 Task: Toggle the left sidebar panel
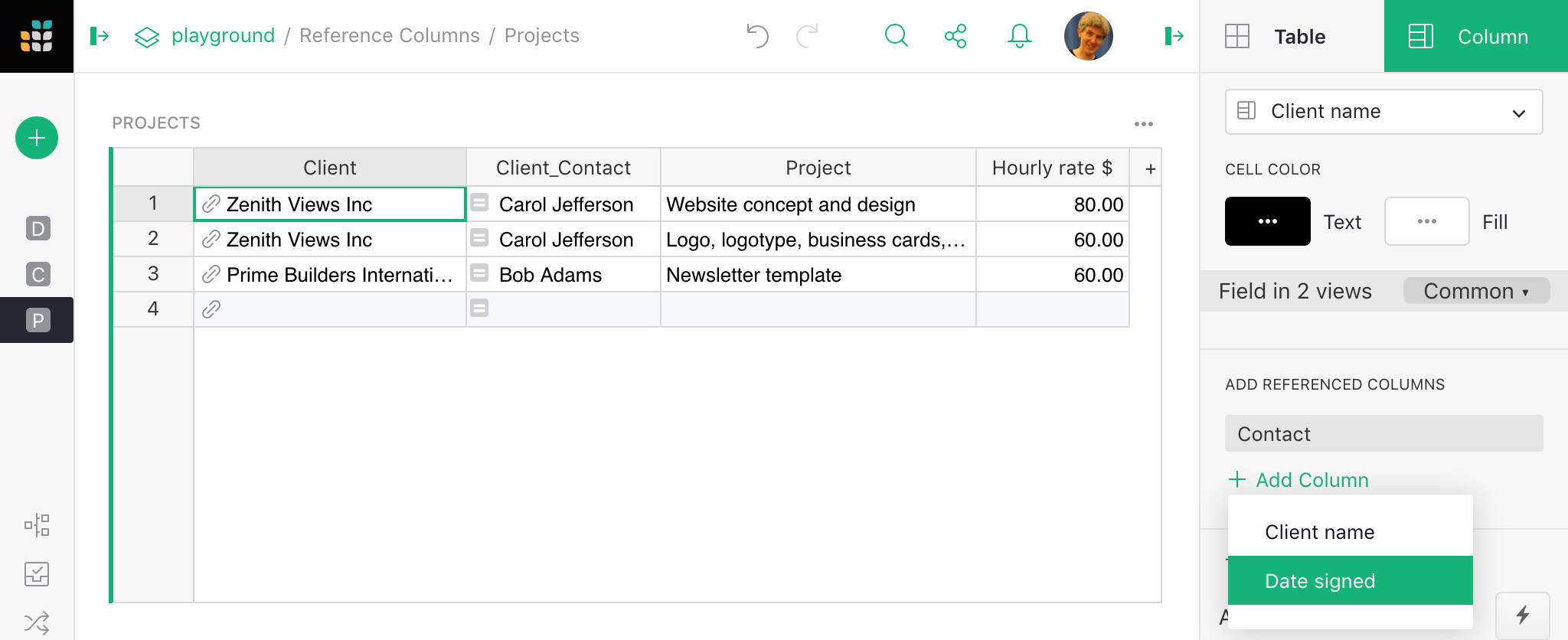tap(100, 36)
